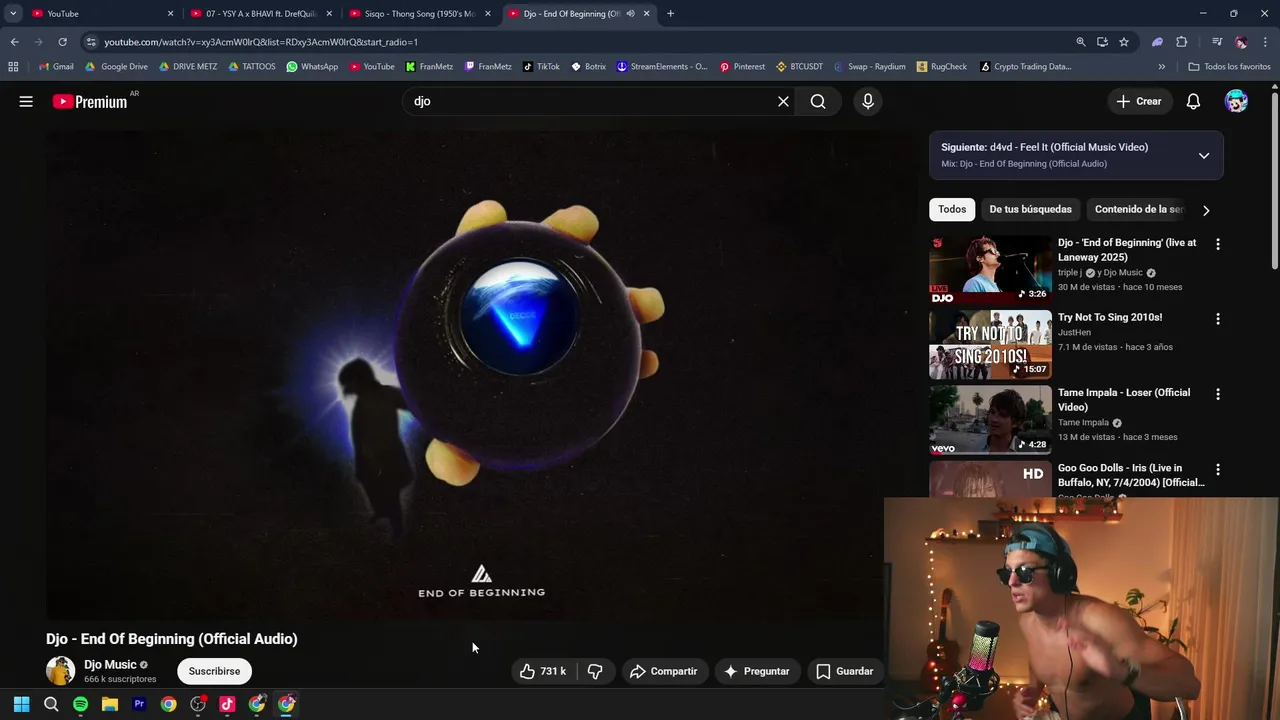Click the Crear create button
This screenshot has width=1280, height=720.
(x=1138, y=101)
